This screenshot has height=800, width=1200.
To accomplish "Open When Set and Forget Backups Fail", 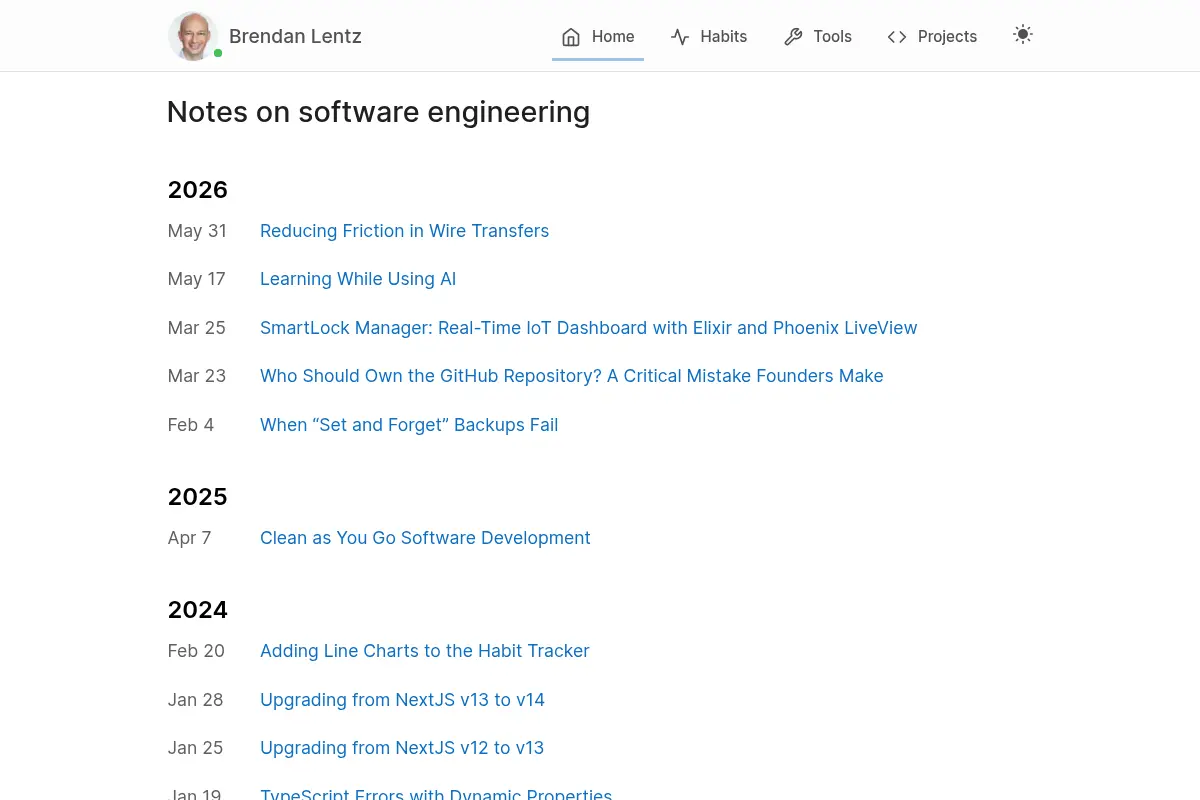I will pyautogui.click(x=409, y=425).
